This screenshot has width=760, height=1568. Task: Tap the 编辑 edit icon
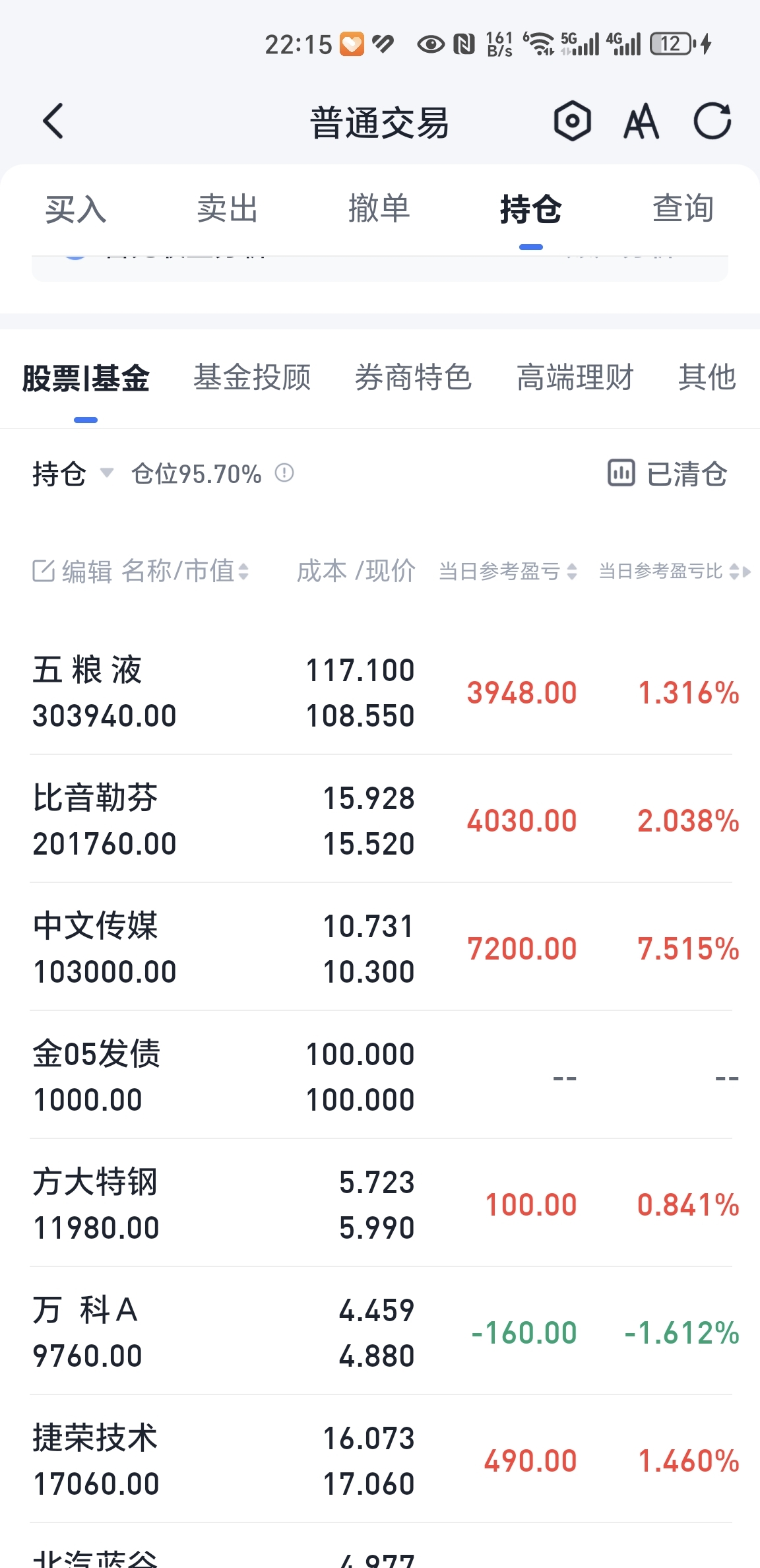(44, 571)
